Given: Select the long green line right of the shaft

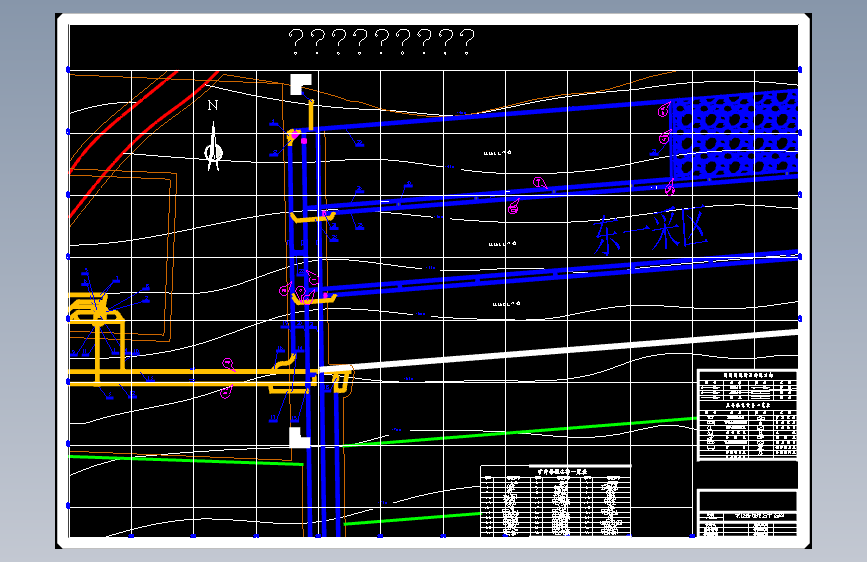Looking at the screenshot, I should pos(519,432).
